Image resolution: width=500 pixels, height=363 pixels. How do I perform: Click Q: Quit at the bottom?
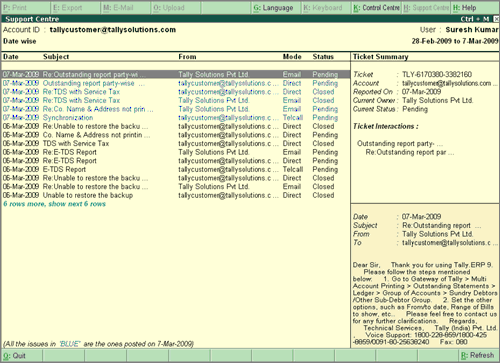point(22,356)
